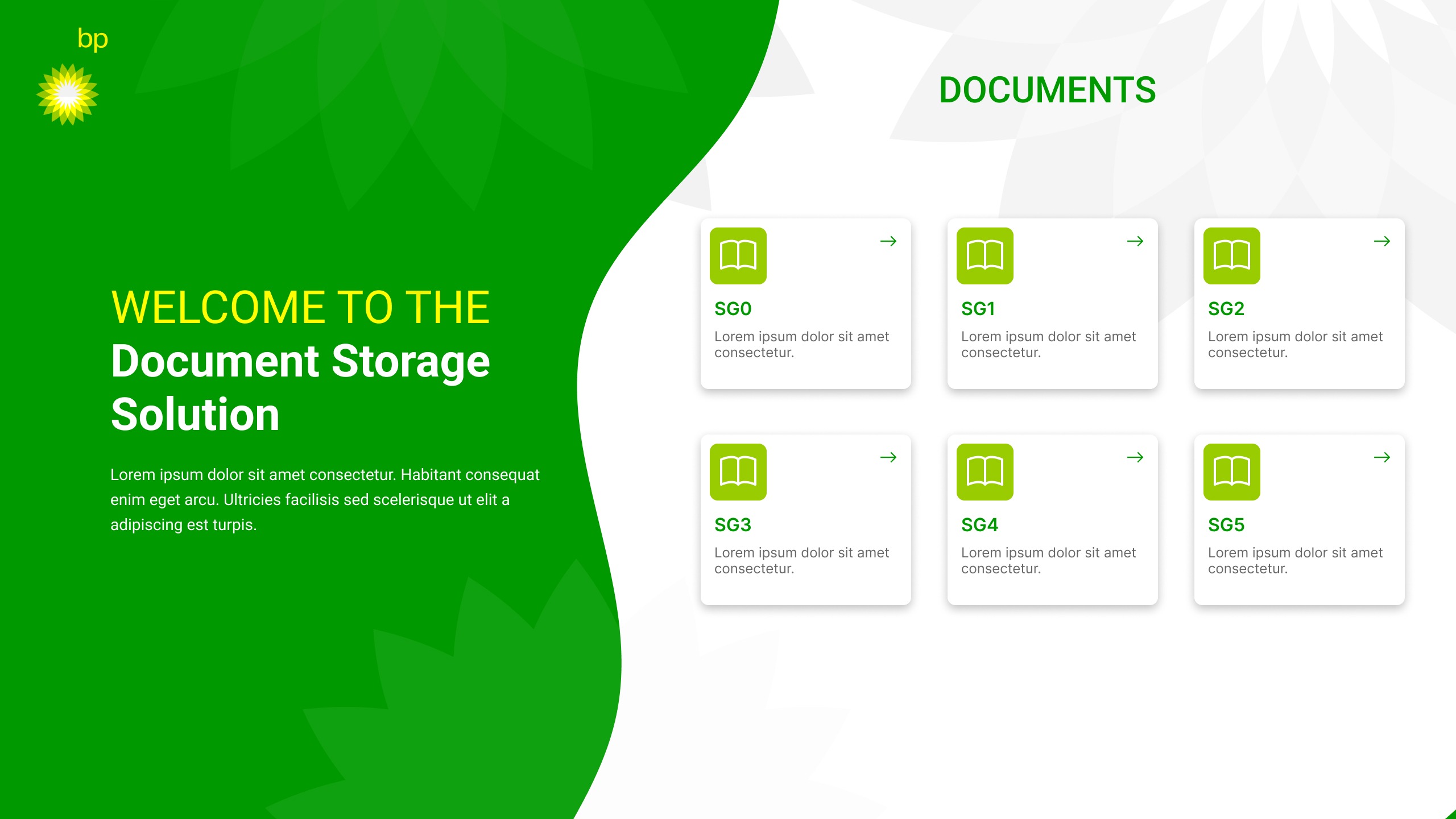Screen dimensions: 1456x819
Task: Open the SG4 document title
Action: [979, 525]
